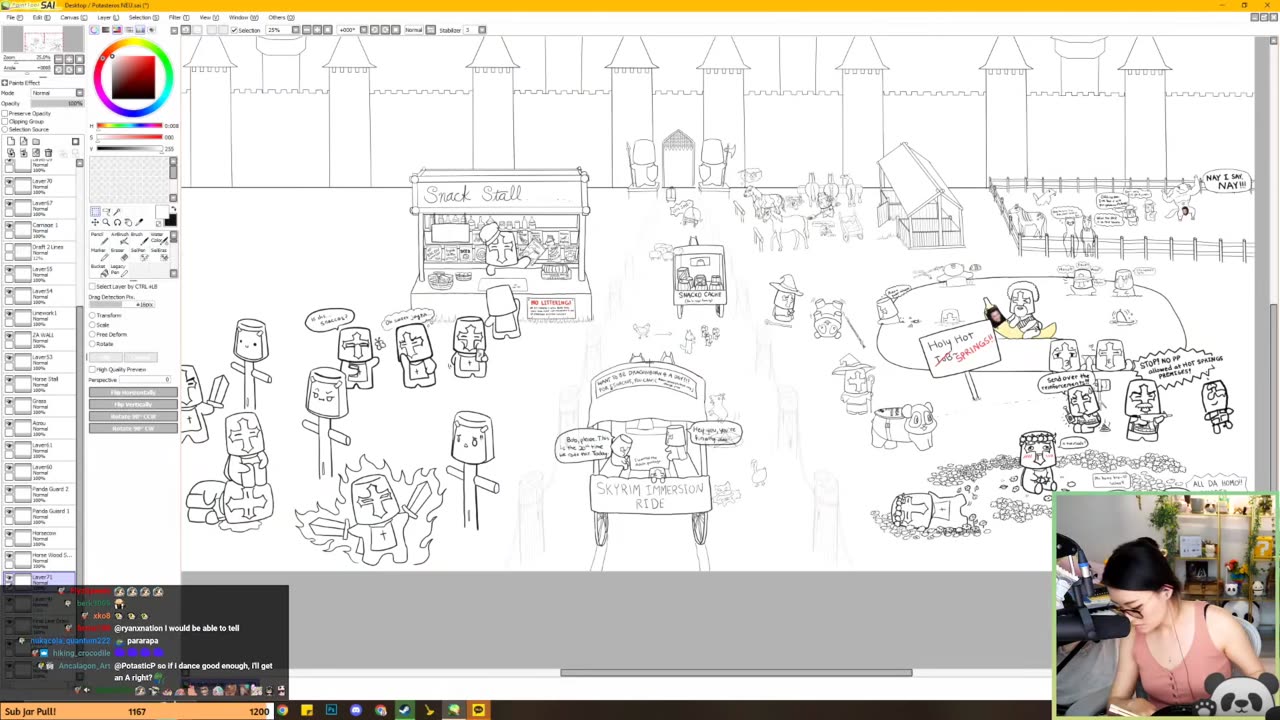Click the Flip Vertically button
Image resolution: width=1280 pixels, height=720 pixels.
coord(133,405)
